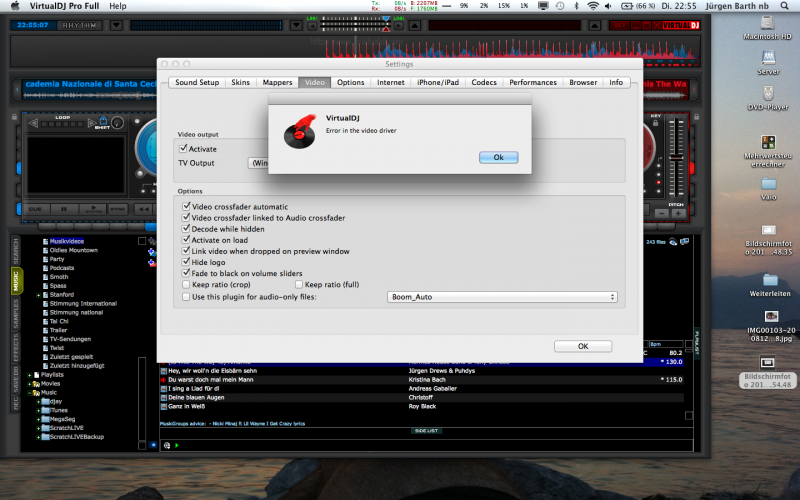Screen dimensions: 800x500
Task: Toggle Fade to black on volume sliders
Action: point(186,273)
